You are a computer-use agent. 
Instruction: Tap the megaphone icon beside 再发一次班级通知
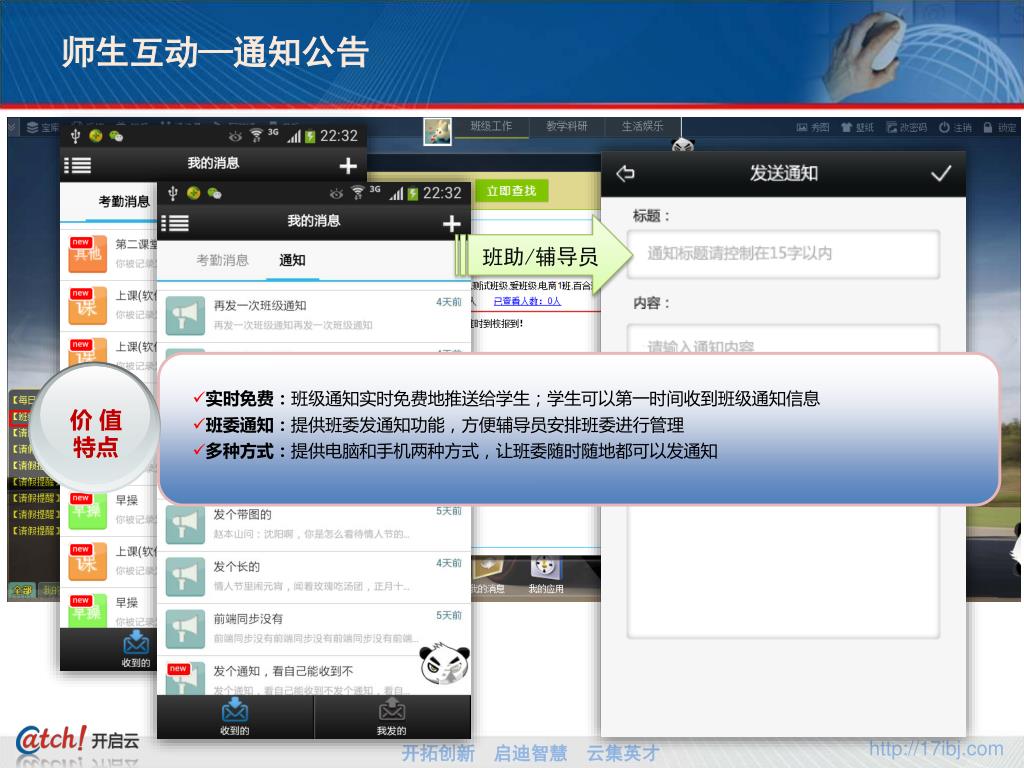click(185, 315)
